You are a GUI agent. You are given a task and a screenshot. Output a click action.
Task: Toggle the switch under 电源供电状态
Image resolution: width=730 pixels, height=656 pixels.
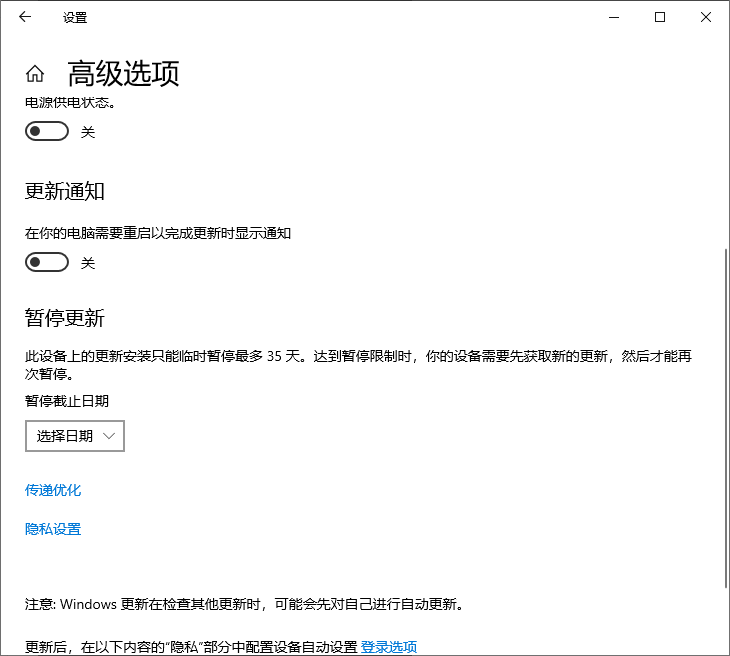click(x=47, y=131)
